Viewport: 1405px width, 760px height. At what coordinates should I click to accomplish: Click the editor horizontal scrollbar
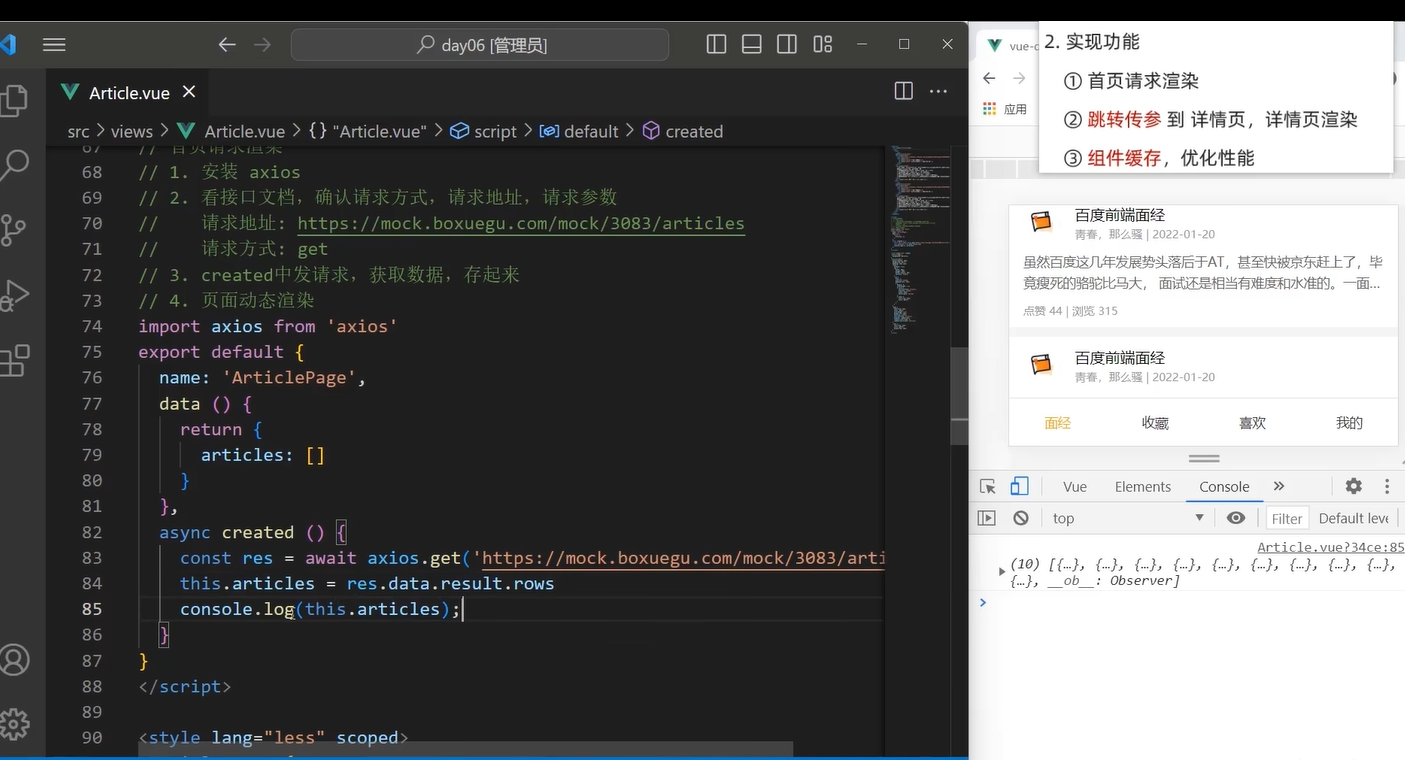pyautogui.click(x=466, y=748)
